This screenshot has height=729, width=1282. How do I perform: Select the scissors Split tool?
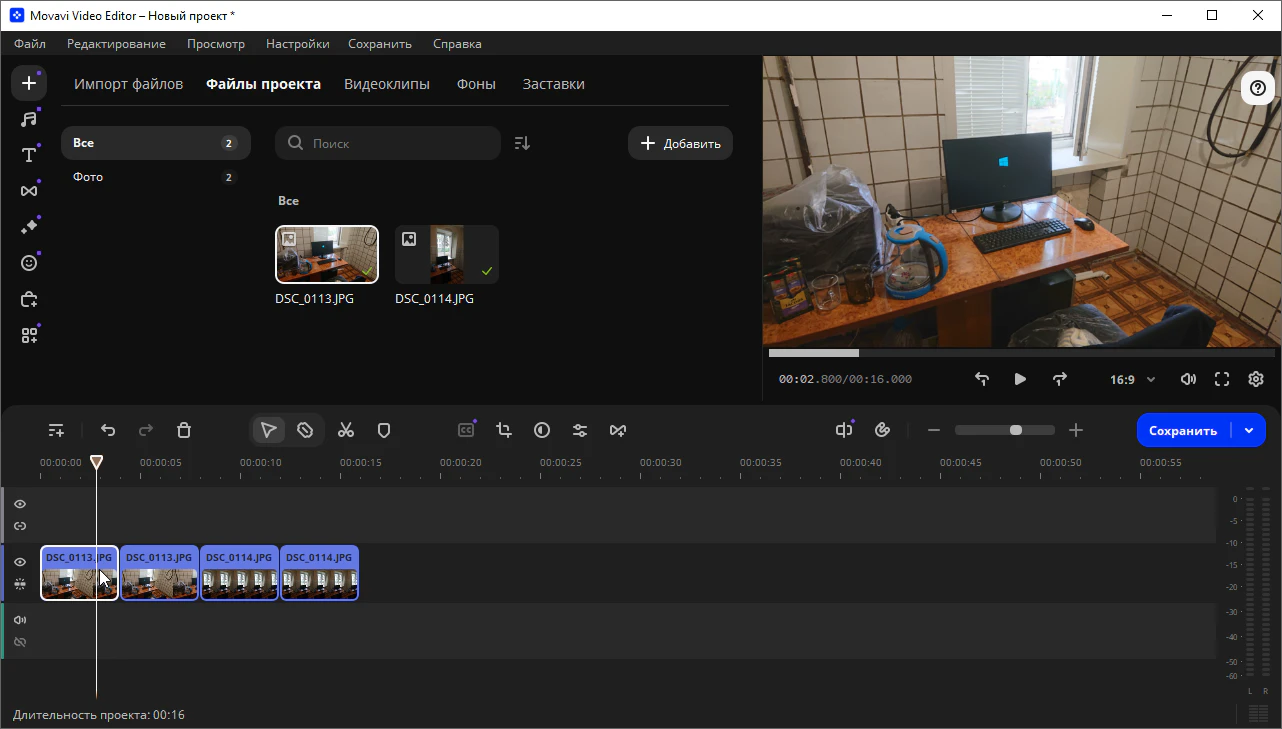pyautogui.click(x=346, y=430)
